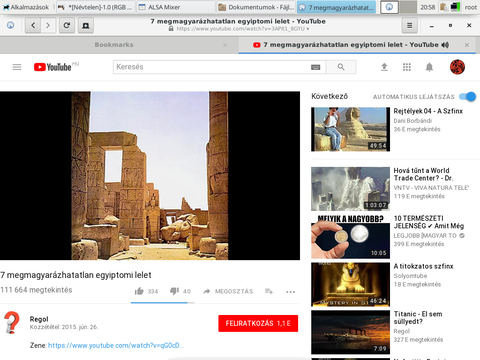This screenshot has width=480, height=360.
Task: Open the new private window icon in the toolbar
Action: 86,25
